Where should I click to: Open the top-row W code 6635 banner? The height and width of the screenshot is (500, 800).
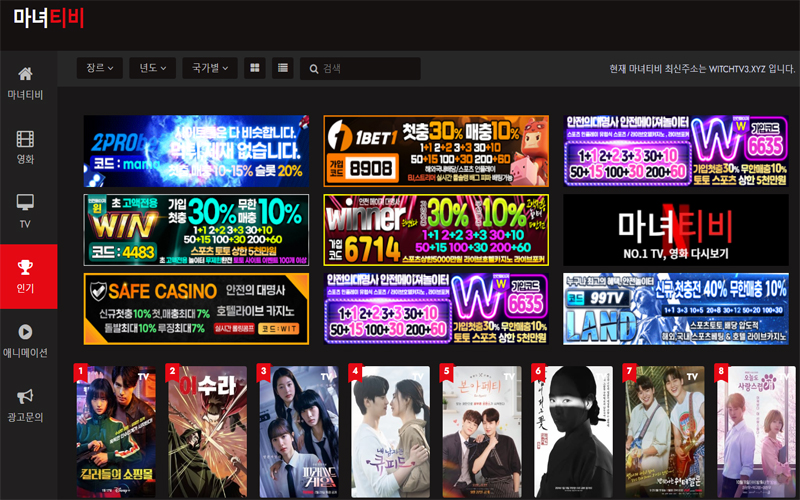(676, 151)
